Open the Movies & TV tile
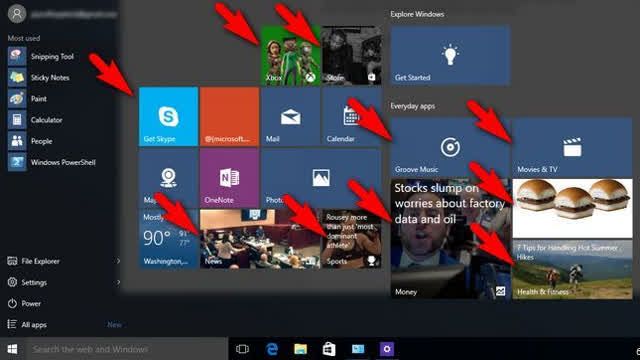 [x=572, y=147]
